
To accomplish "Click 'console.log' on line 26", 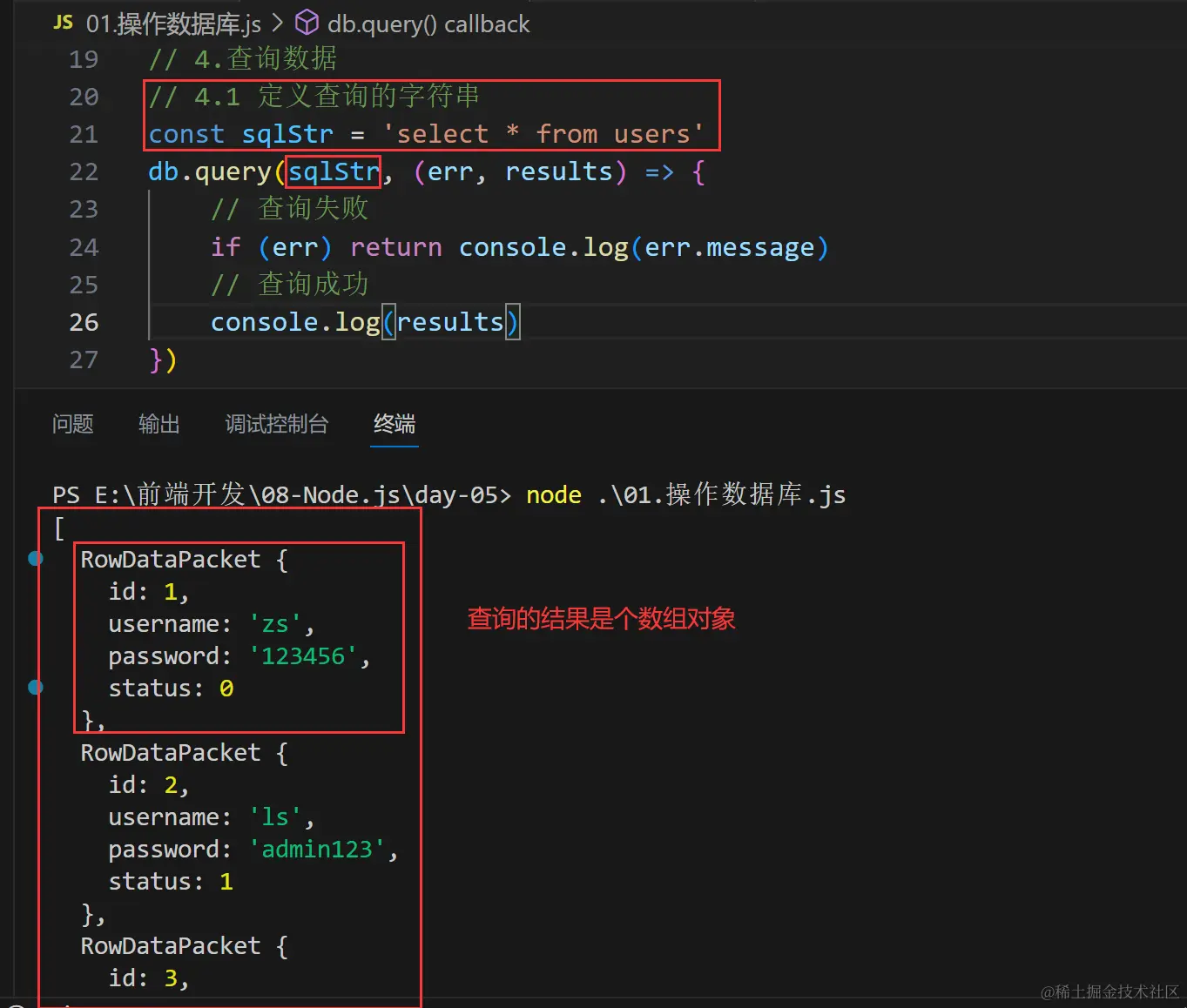I will pos(295,323).
